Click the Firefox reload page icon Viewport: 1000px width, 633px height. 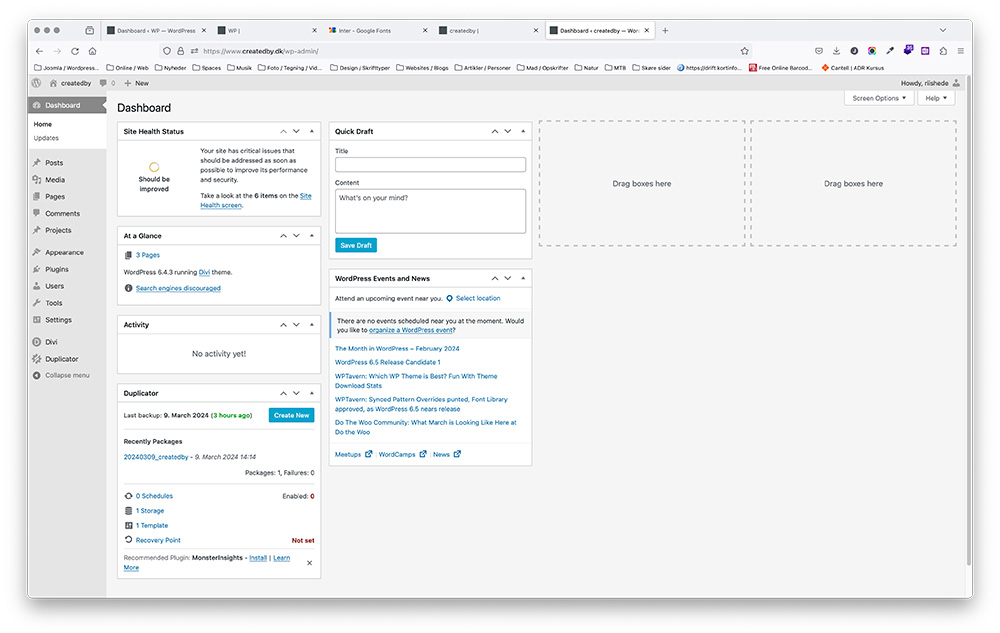click(75, 50)
